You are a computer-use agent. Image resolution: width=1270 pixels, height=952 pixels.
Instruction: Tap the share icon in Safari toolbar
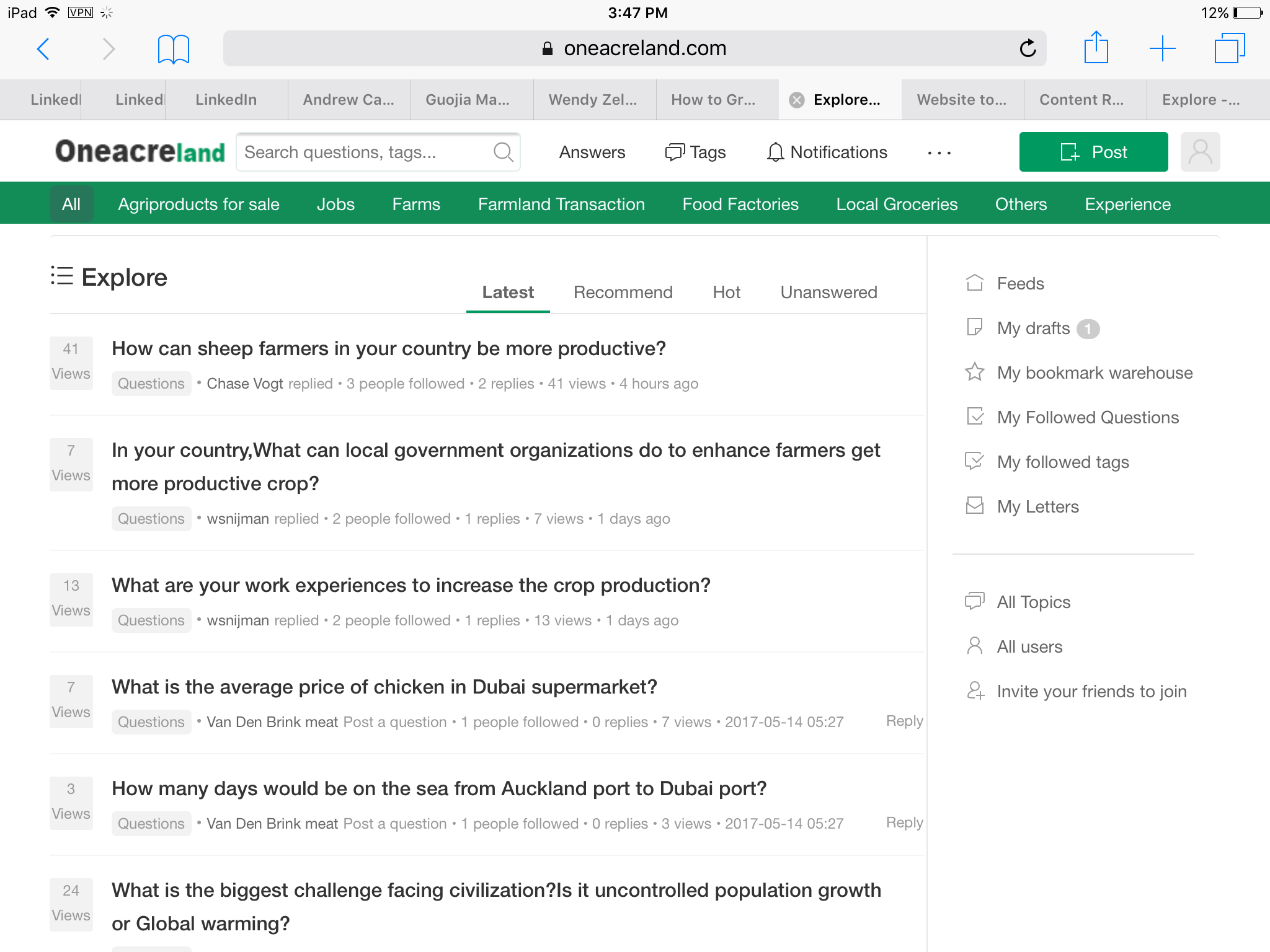pos(1096,48)
